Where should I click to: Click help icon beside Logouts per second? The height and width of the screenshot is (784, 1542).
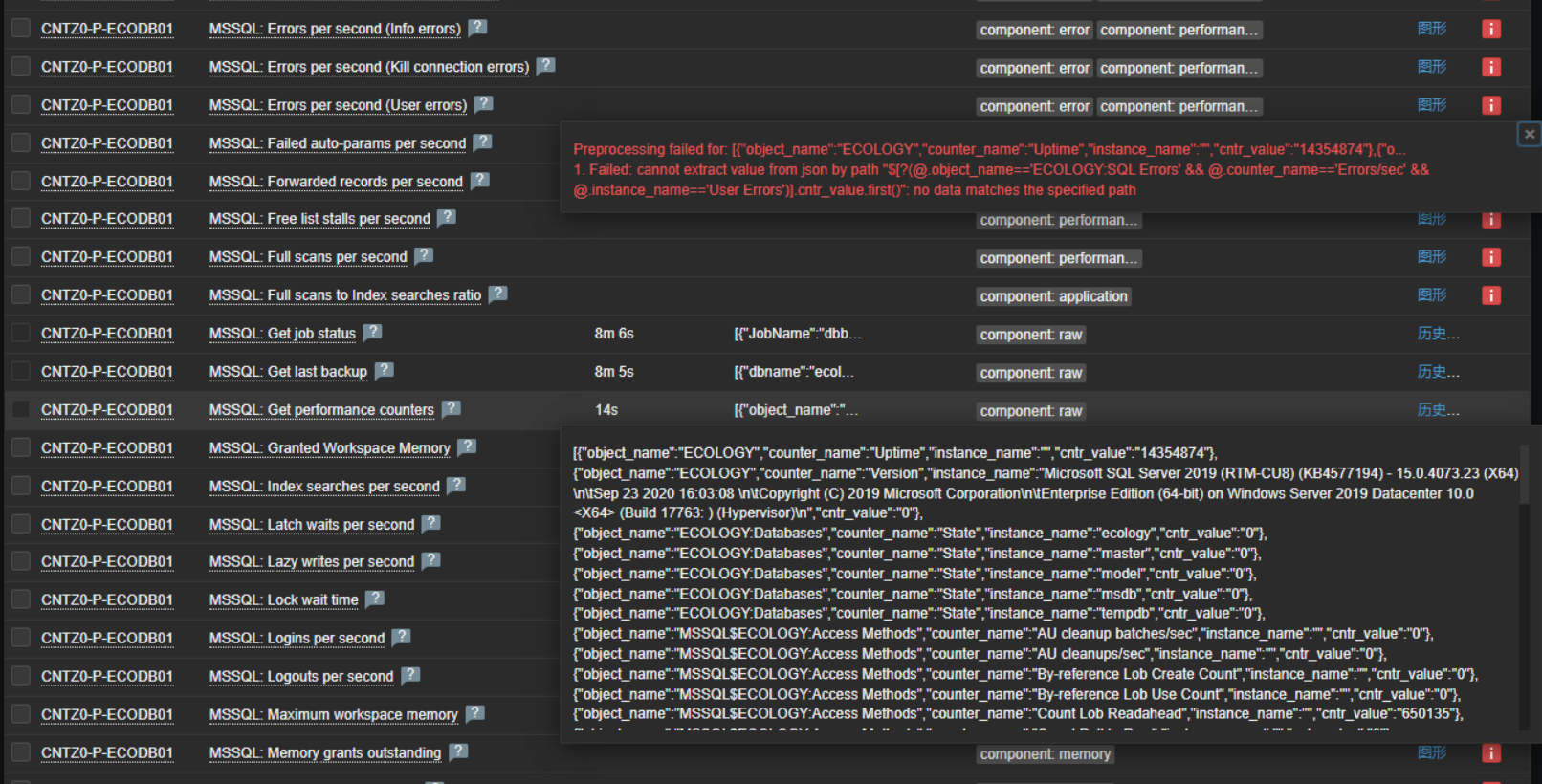409,675
